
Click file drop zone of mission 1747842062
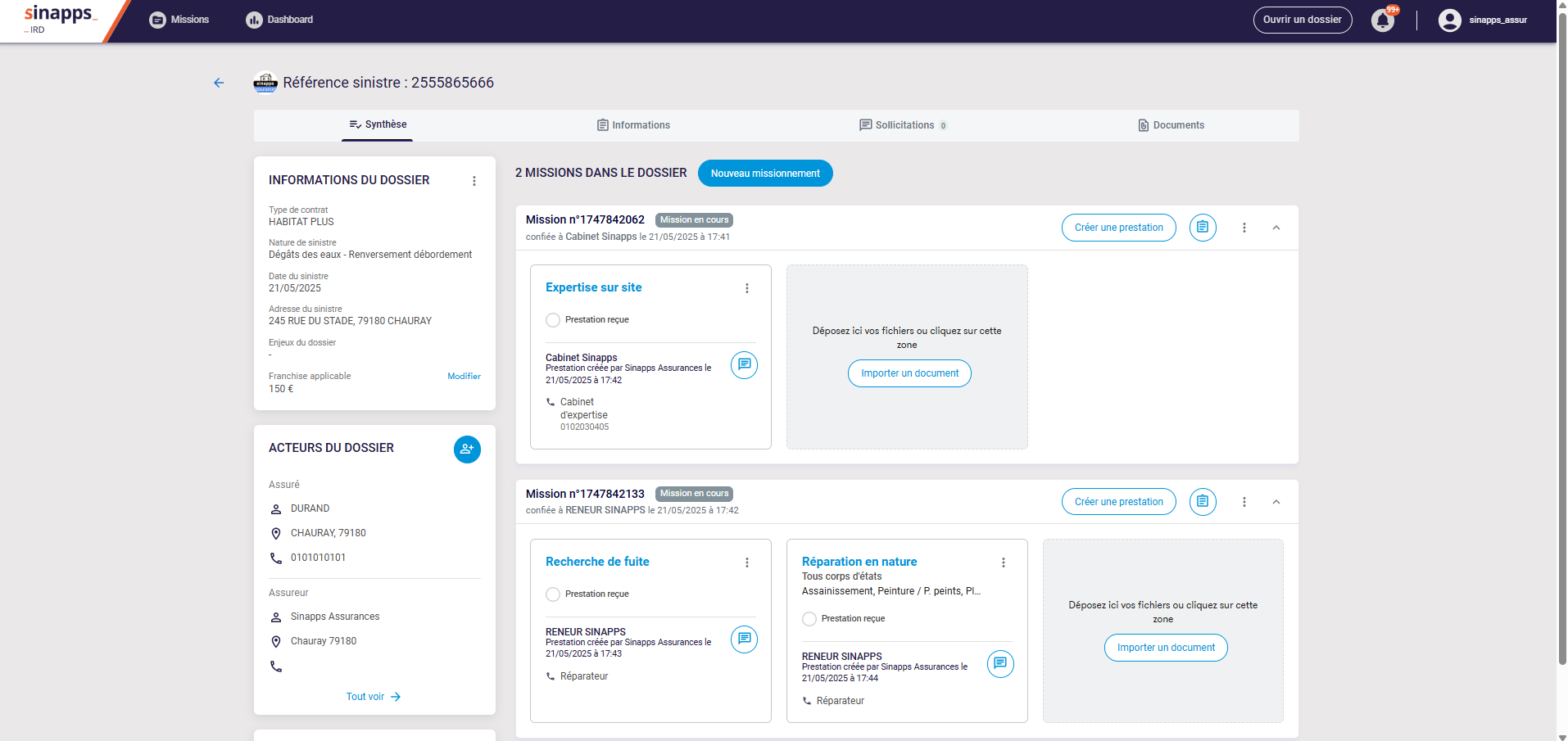(x=907, y=356)
